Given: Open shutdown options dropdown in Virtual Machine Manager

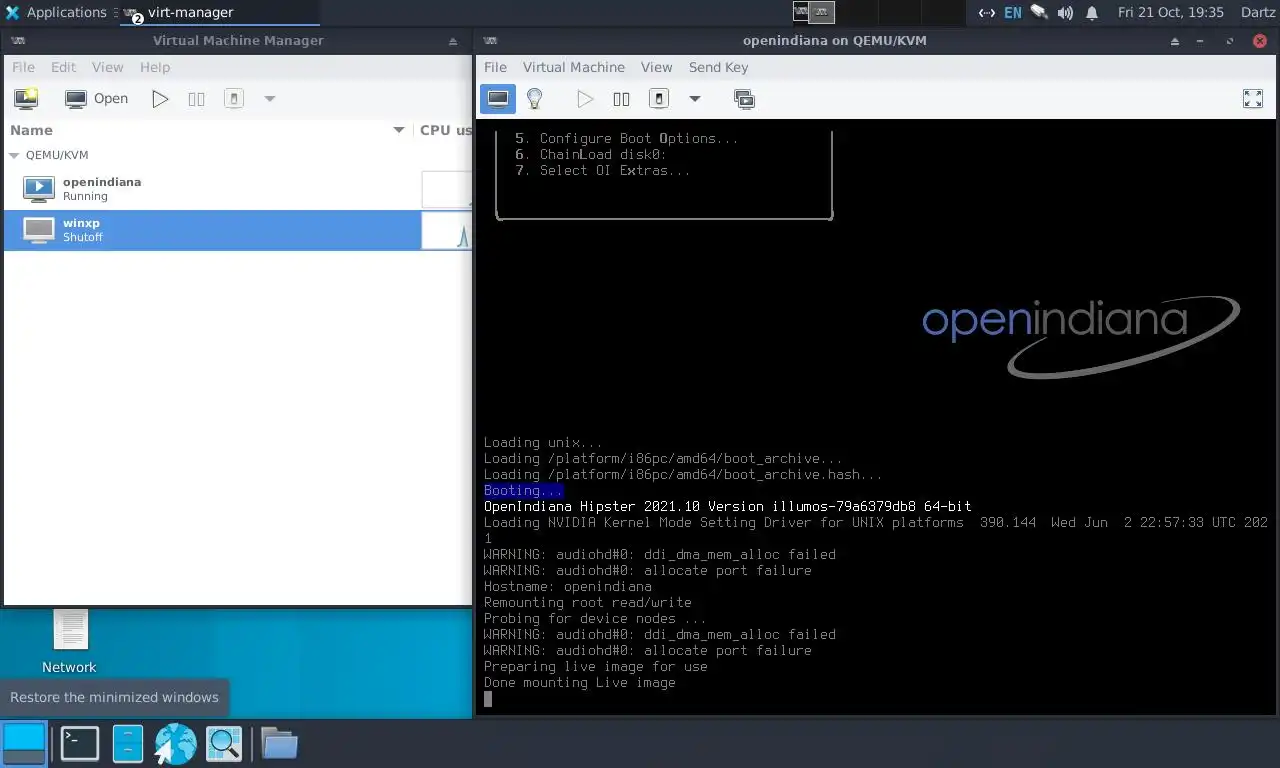Looking at the screenshot, I should pos(269,98).
